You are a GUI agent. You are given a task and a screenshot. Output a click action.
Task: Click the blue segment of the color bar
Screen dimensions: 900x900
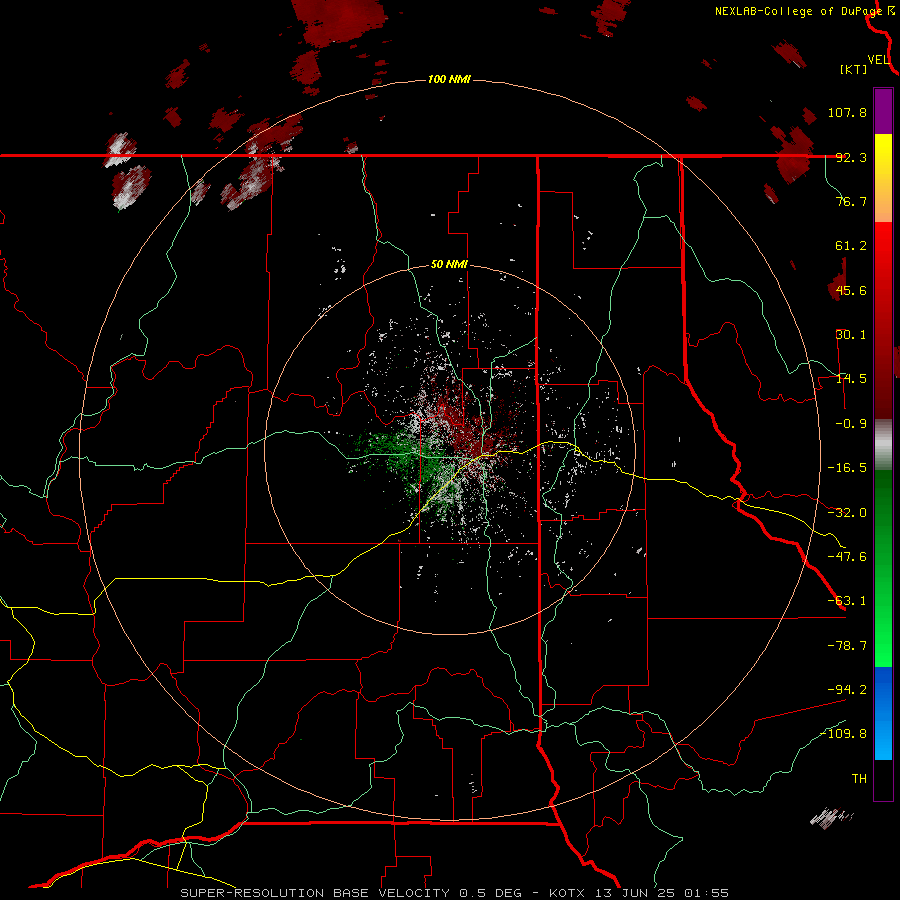(883, 713)
